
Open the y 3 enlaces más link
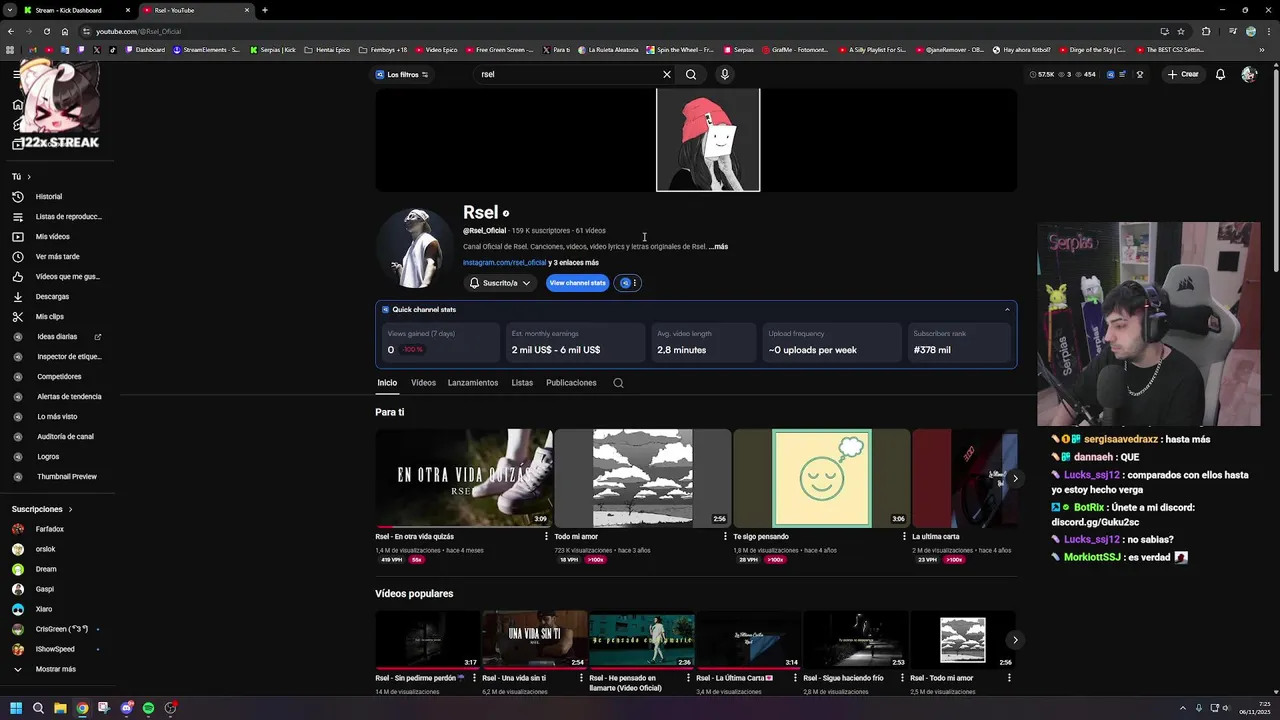(574, 263)
